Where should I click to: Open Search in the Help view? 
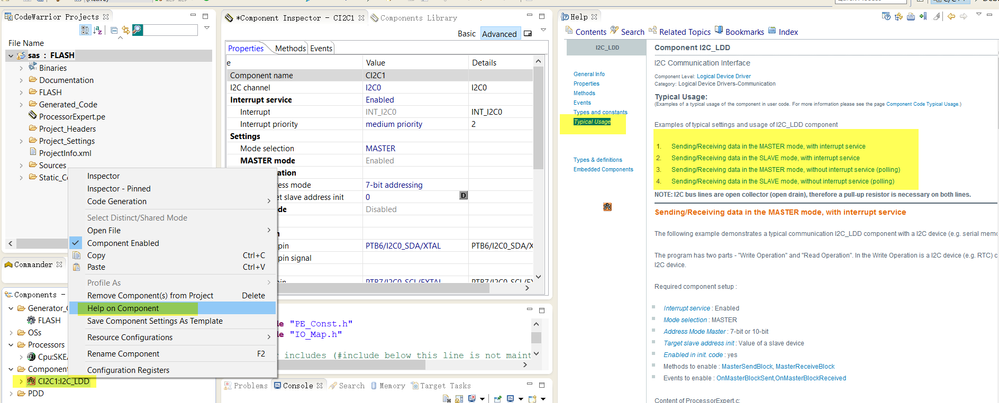pos(628,31)
